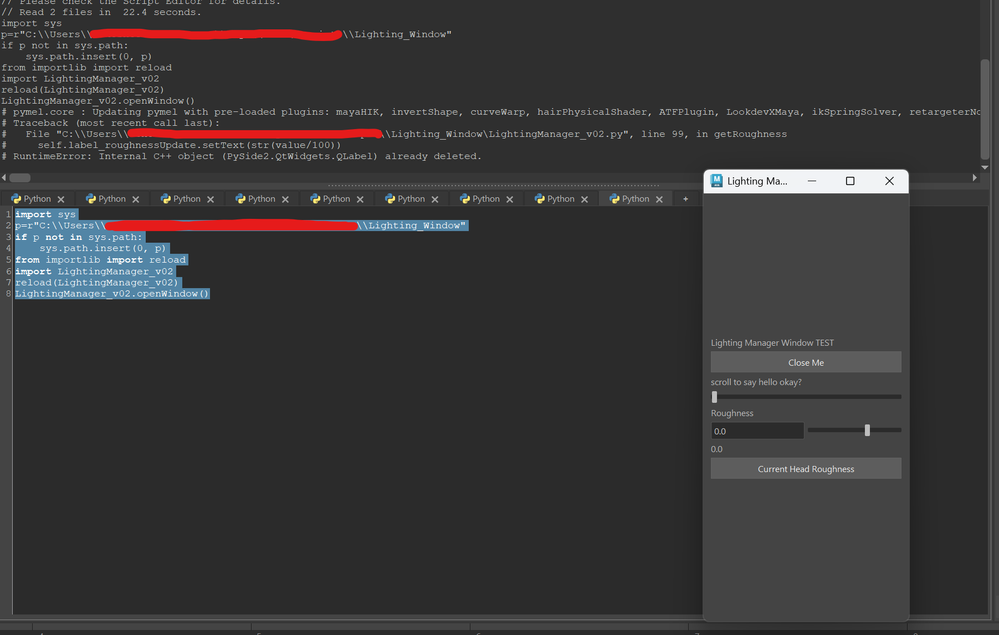The width and height of the screenshot is (999, 635).
Task: Click the history pane scroll-down arrow
Action: 985,168
